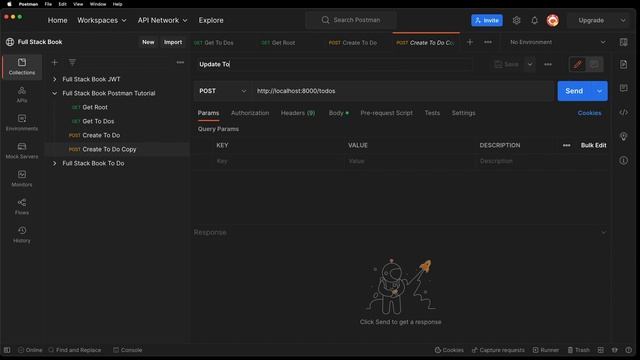Open the POST method dropdown
The width and height of the screenshot is (640, 360).
pos(222,91)
